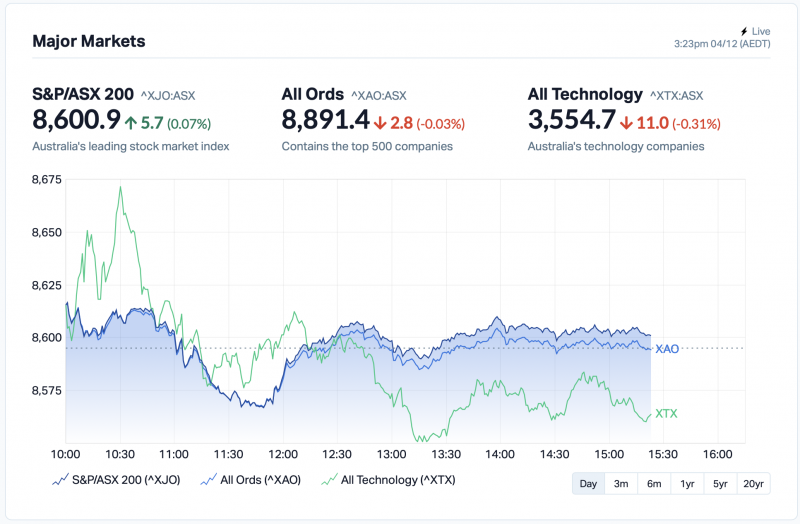Open the All Ords index heading
This screenshot has width=800, height=524.
point(312,94)
